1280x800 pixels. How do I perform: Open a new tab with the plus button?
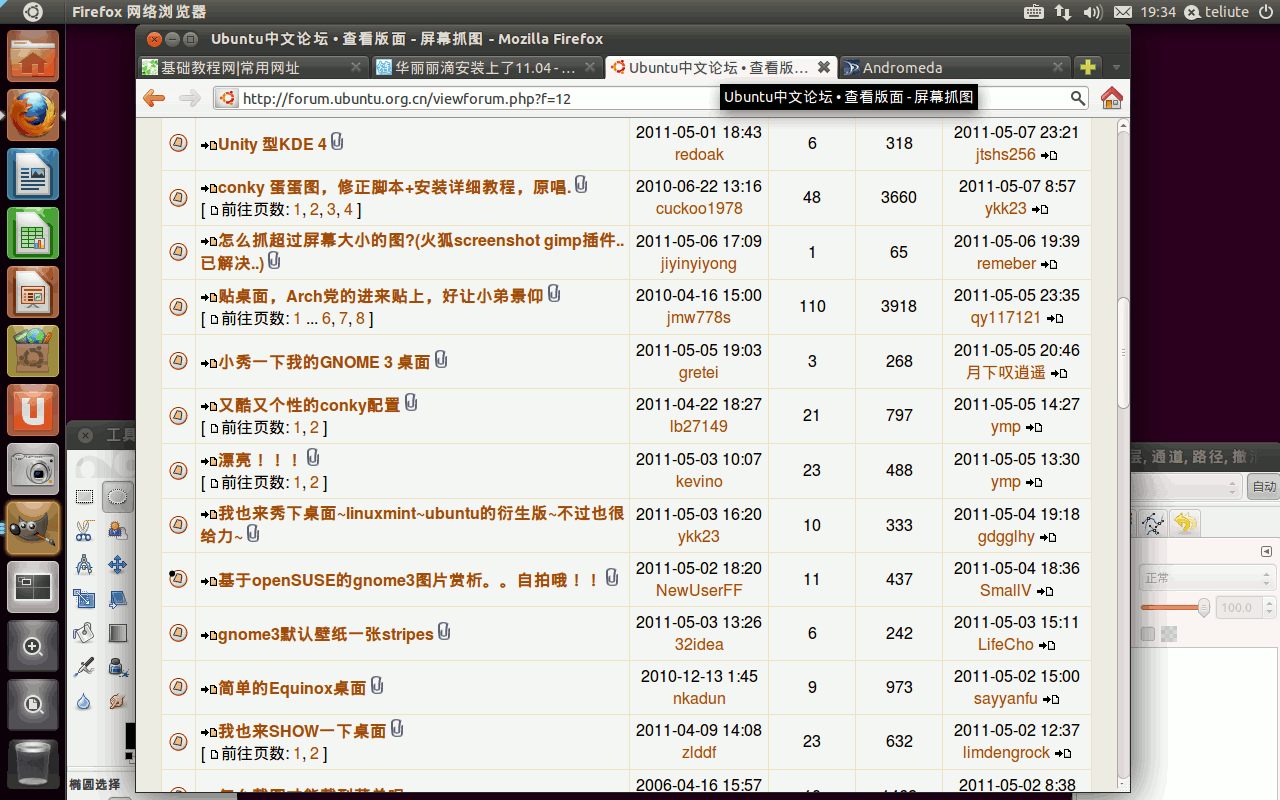(1088, 68)
